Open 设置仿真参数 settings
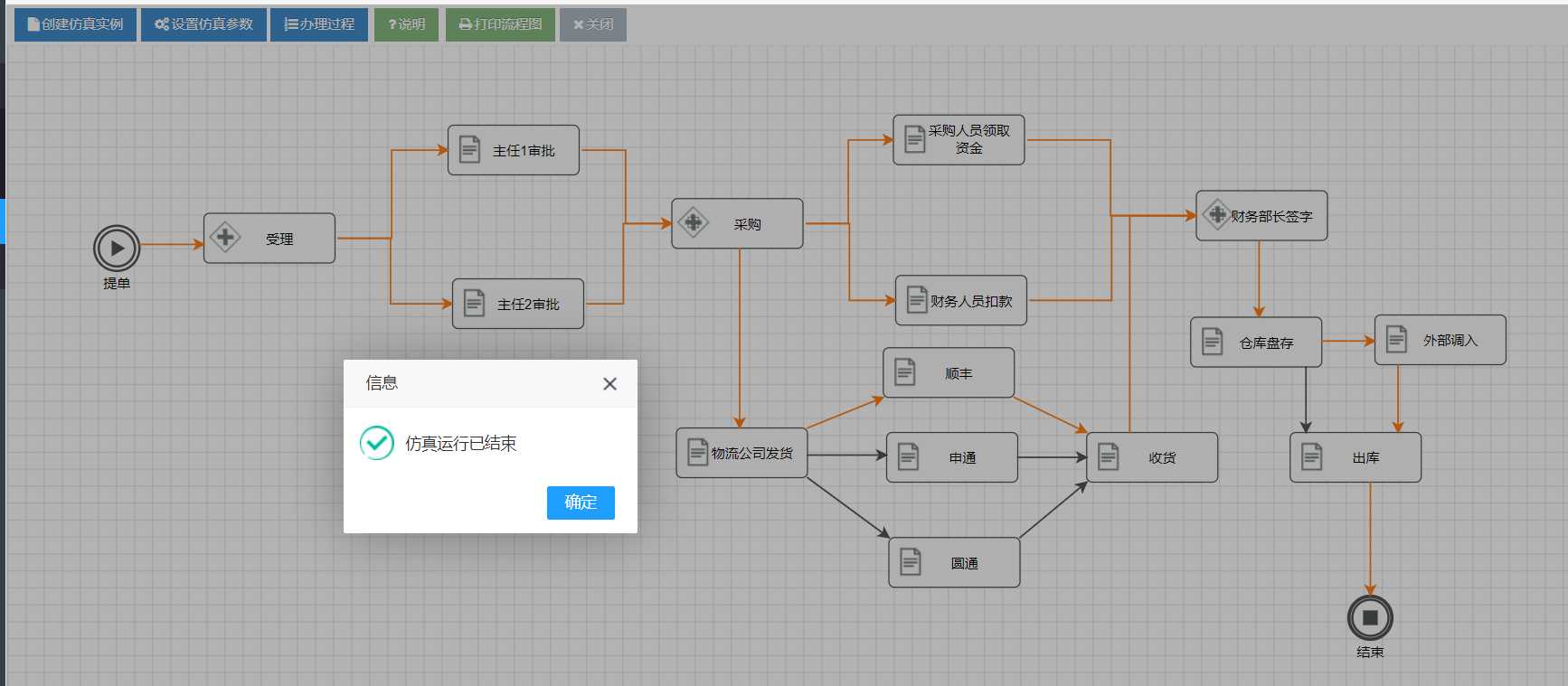 (203, 24)
